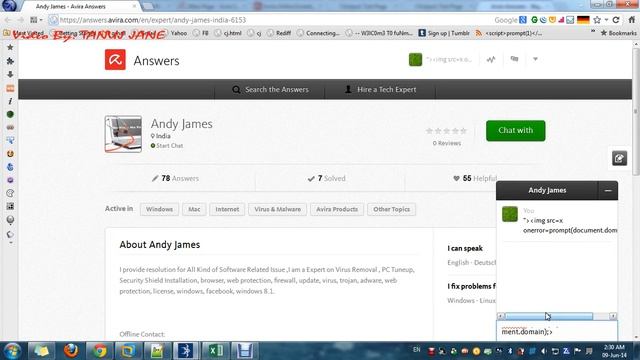The width and height of the screenshot is (640, 360).
Task: Click Search the Answers
Action: 271,89
